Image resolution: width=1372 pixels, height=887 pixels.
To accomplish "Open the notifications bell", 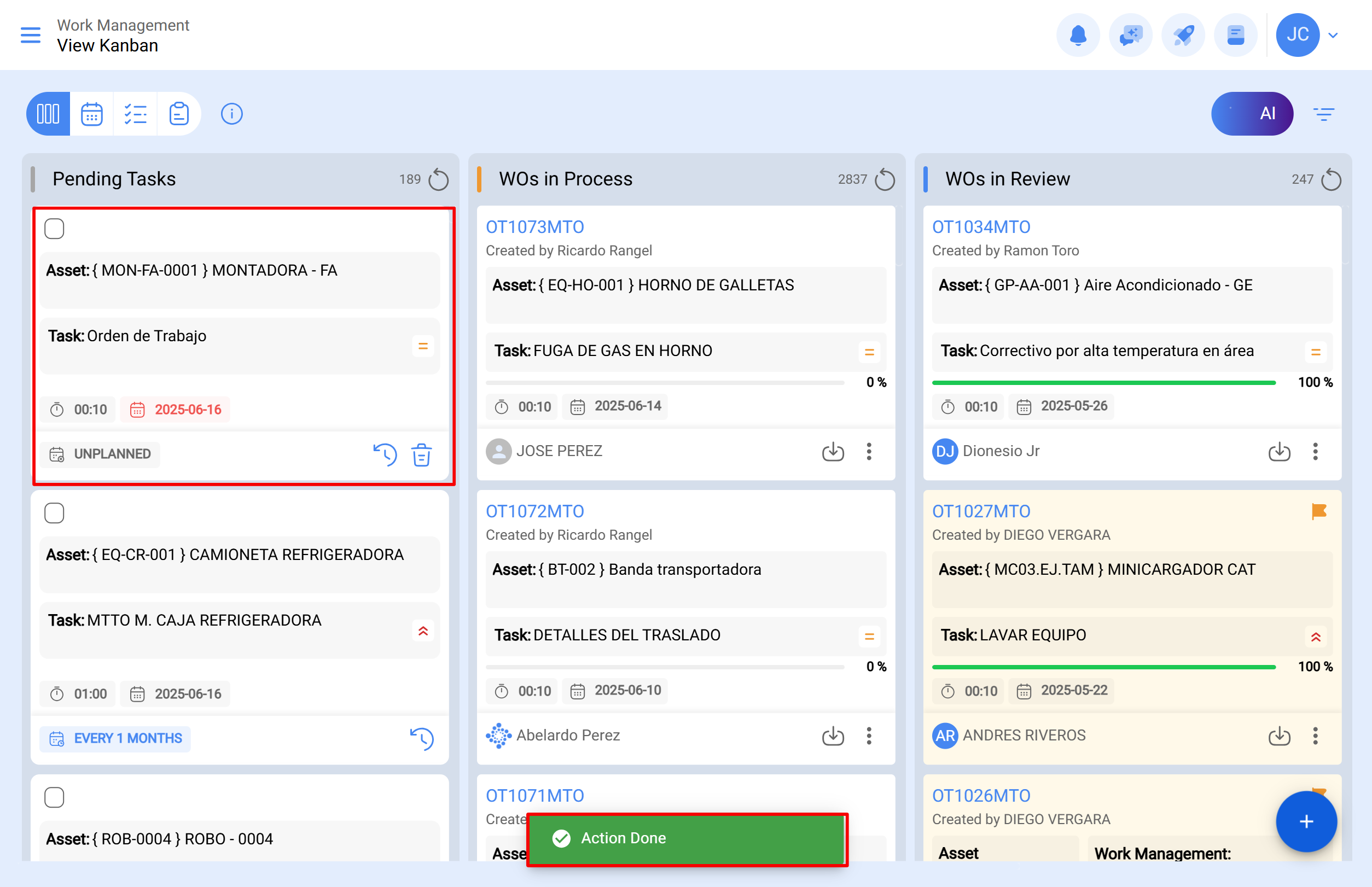I will [x=1078, y=34].
